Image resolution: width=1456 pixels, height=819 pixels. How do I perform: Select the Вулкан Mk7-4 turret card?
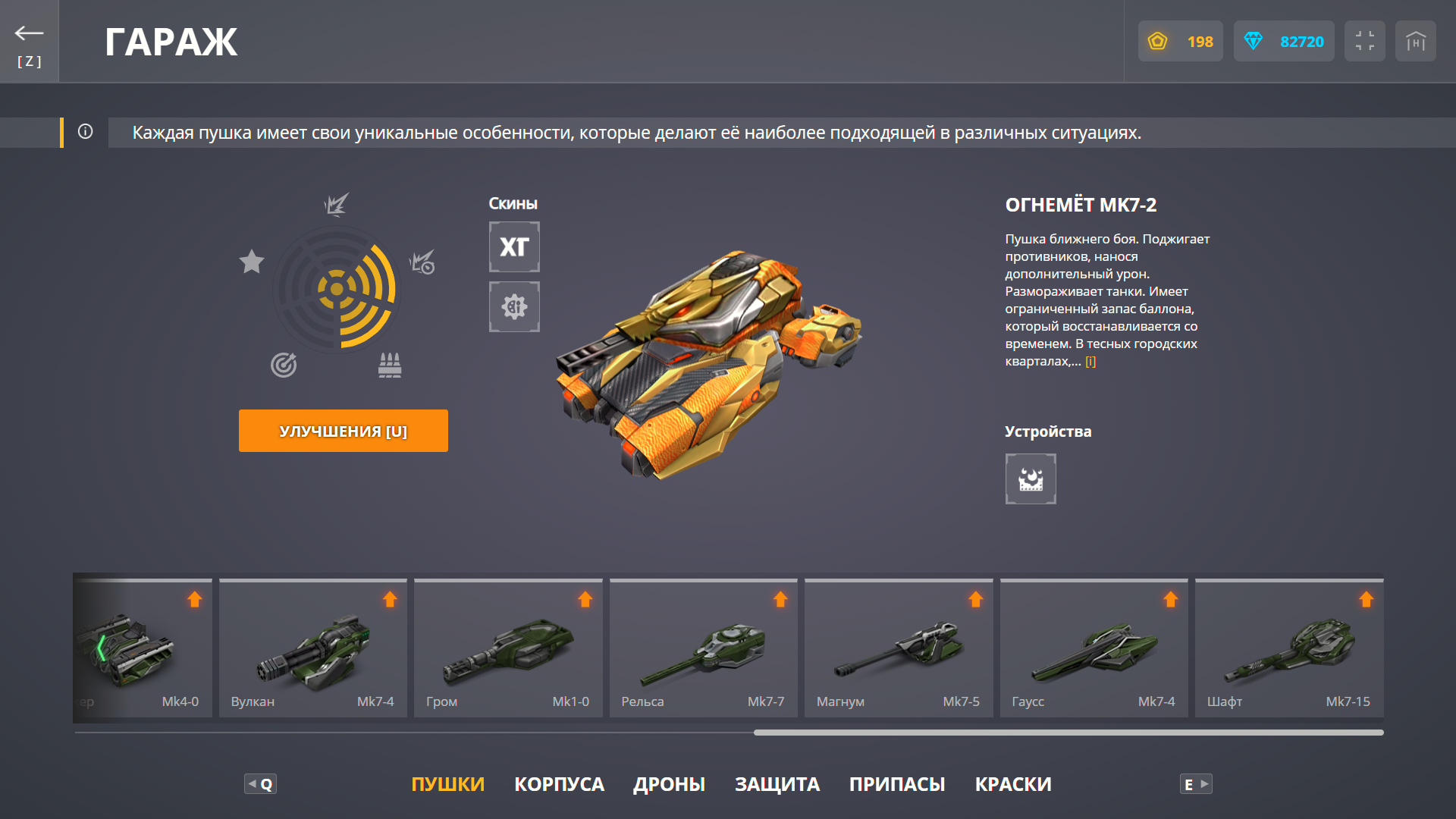coord(313,648)
